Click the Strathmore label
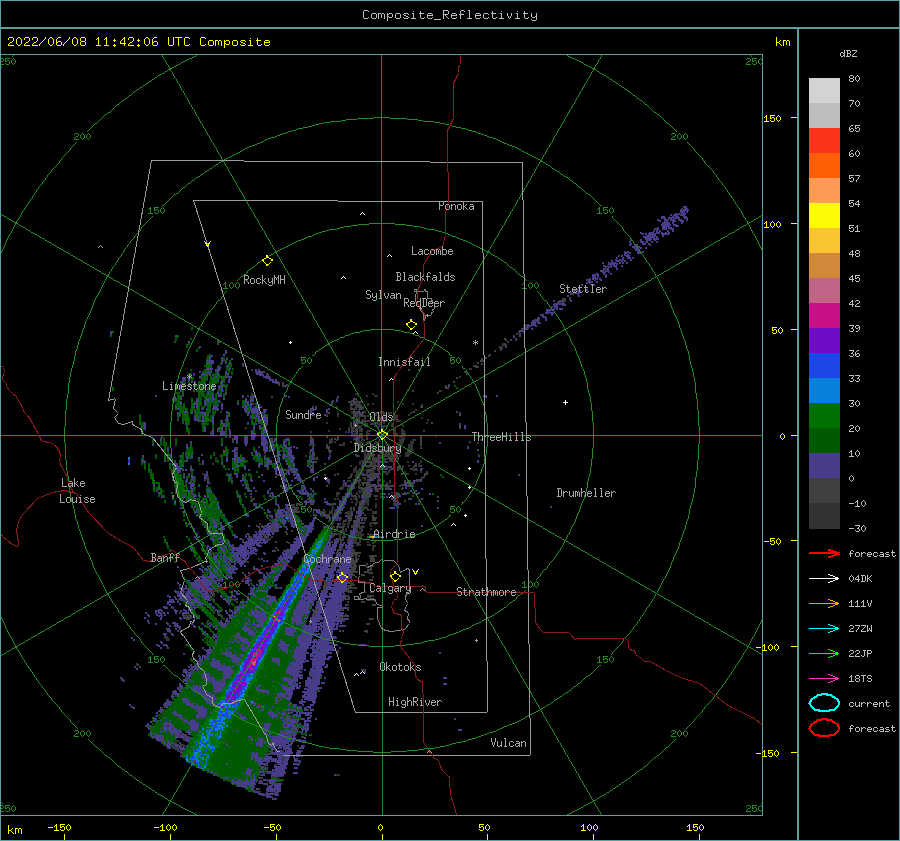This screenshot has width=900, height=841. [486, 592]
